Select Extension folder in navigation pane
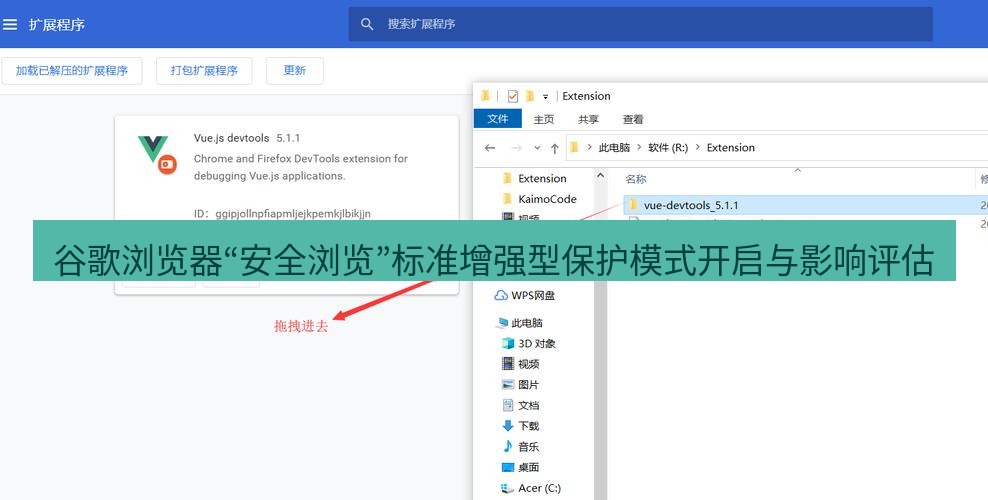 click(x=542, y=178)
